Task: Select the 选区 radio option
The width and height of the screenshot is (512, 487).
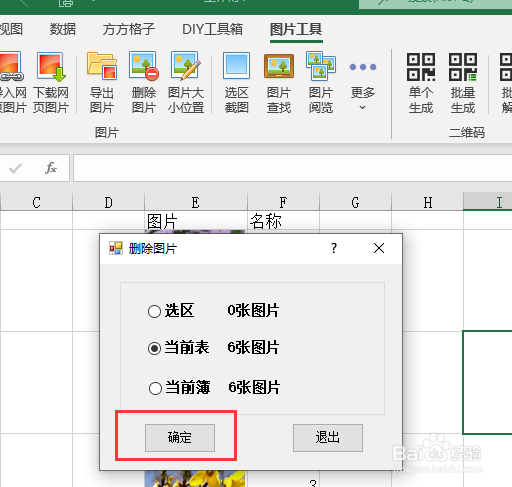Action: pyautogui.click(x=155, y=311)
